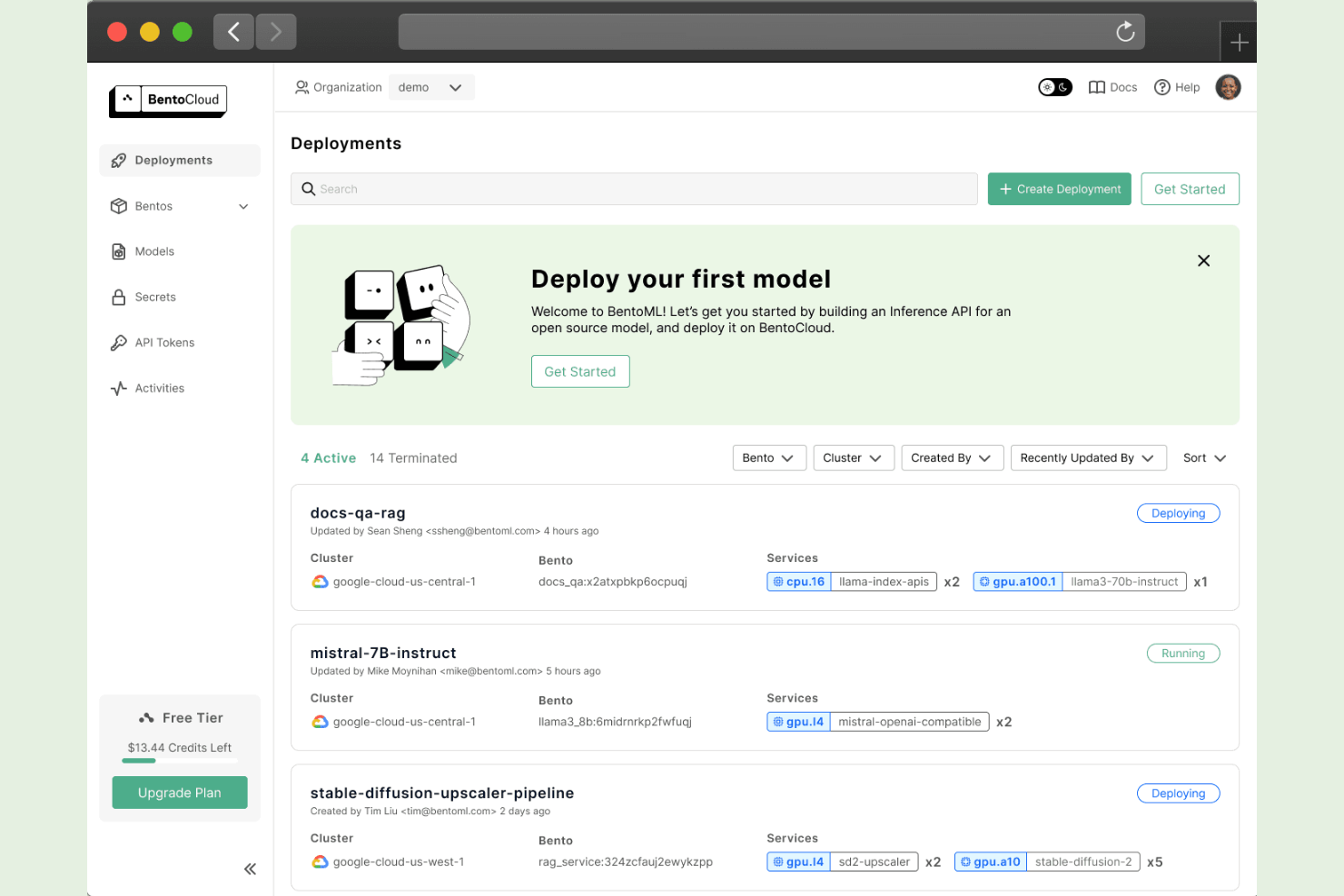Screen dimensions: 1344x896
Task: Expand the Bentos sidebar submenu chevron
Action: point(243,207)
